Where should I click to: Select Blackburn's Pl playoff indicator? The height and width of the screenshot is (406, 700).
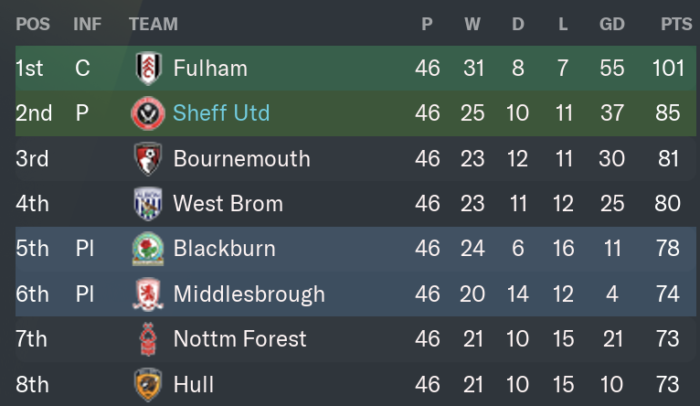click(x=85, y=248)
